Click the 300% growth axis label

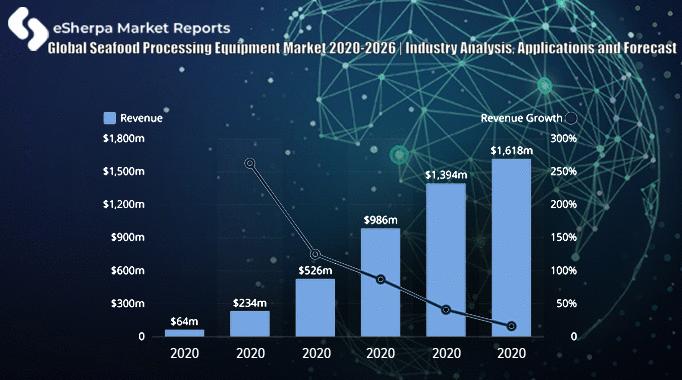click(564, 138)
